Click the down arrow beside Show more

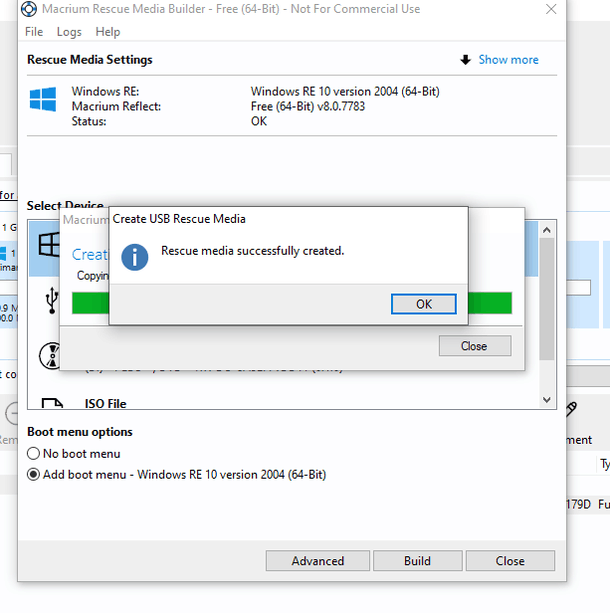pyautogui.click(x=465, y=60)
